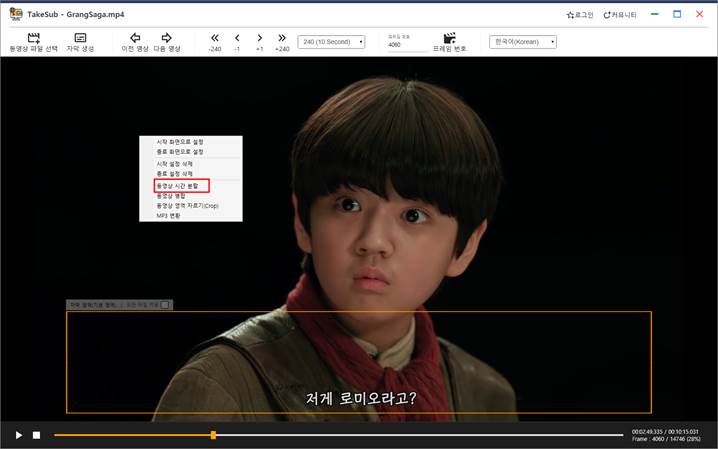Click the subtitle generation icon (자막 생성)

(x=80, y=42)
